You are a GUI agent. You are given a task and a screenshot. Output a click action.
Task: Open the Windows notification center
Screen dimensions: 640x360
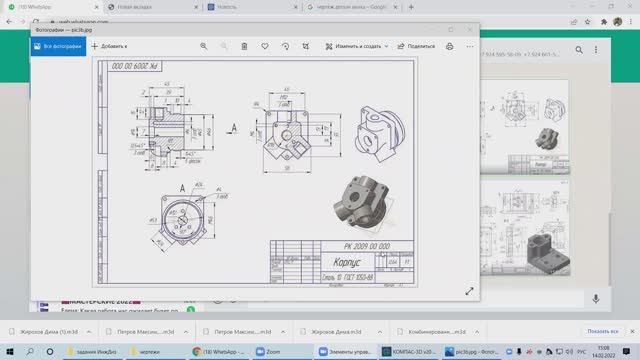click(627, 351)
